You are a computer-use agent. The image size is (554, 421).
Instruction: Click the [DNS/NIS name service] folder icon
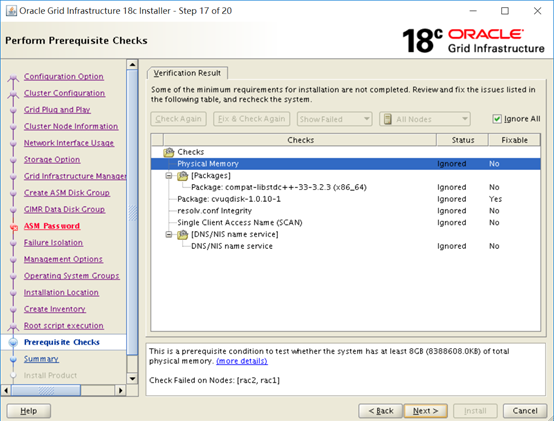pyautogui.click(x=182, y=235)
